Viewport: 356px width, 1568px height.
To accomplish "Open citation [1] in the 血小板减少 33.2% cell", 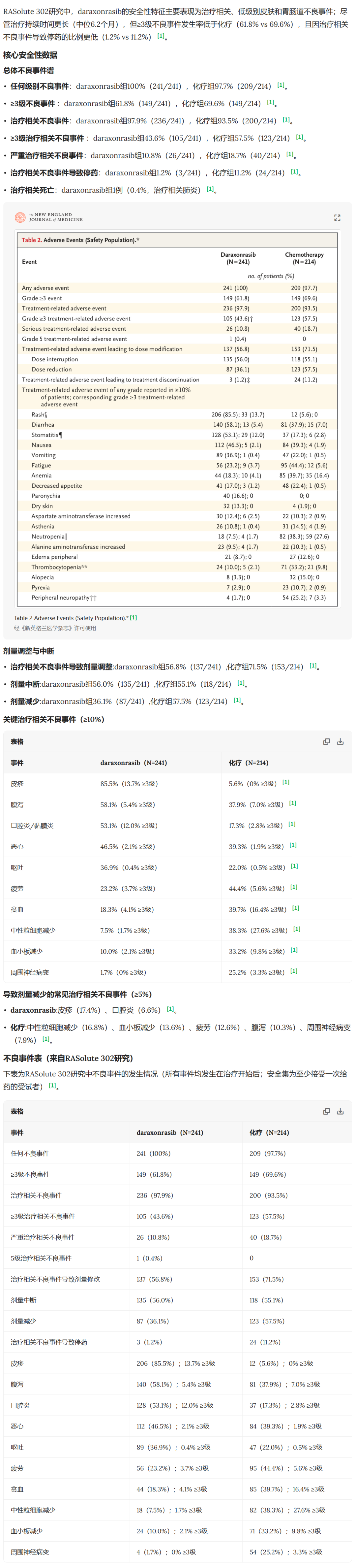I will coord(294,950).
